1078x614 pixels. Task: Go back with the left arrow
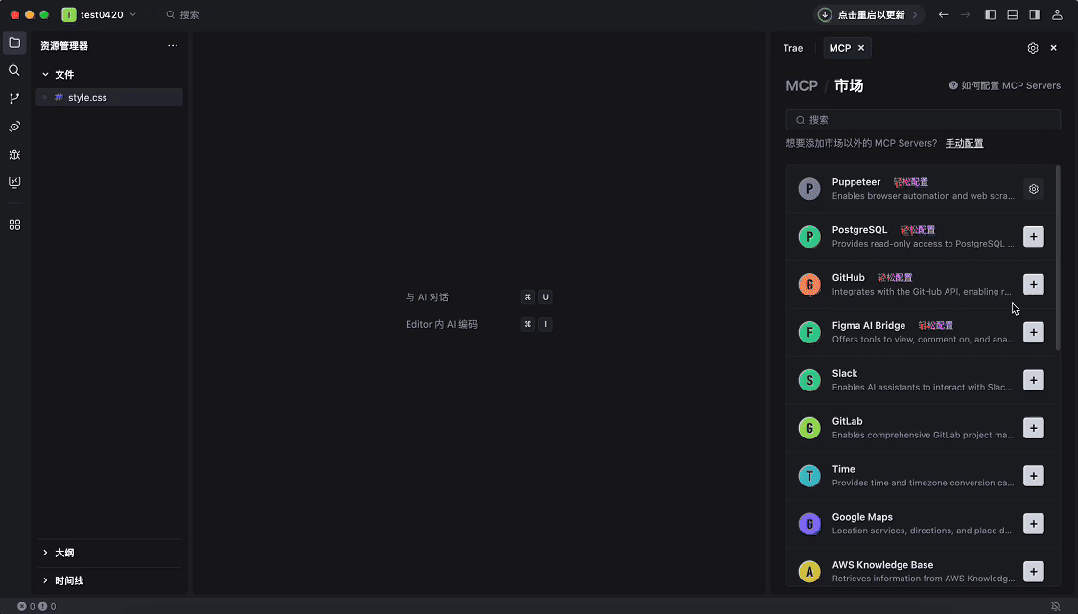(943, 14)
